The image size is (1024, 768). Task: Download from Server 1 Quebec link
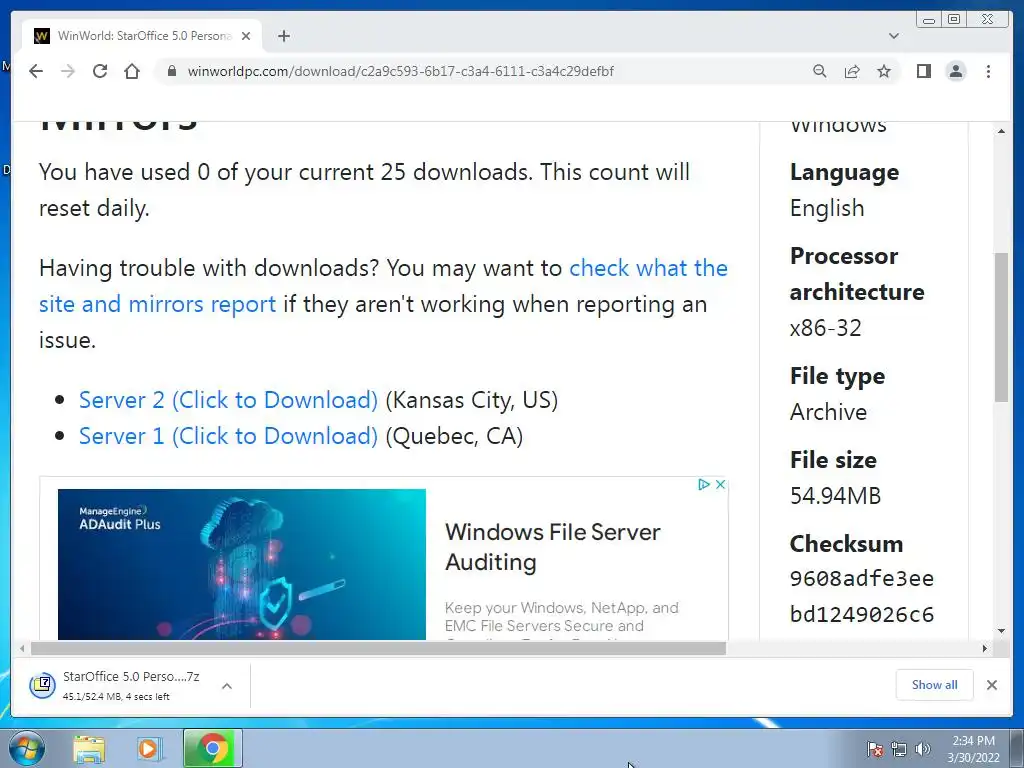coord(228,436)
